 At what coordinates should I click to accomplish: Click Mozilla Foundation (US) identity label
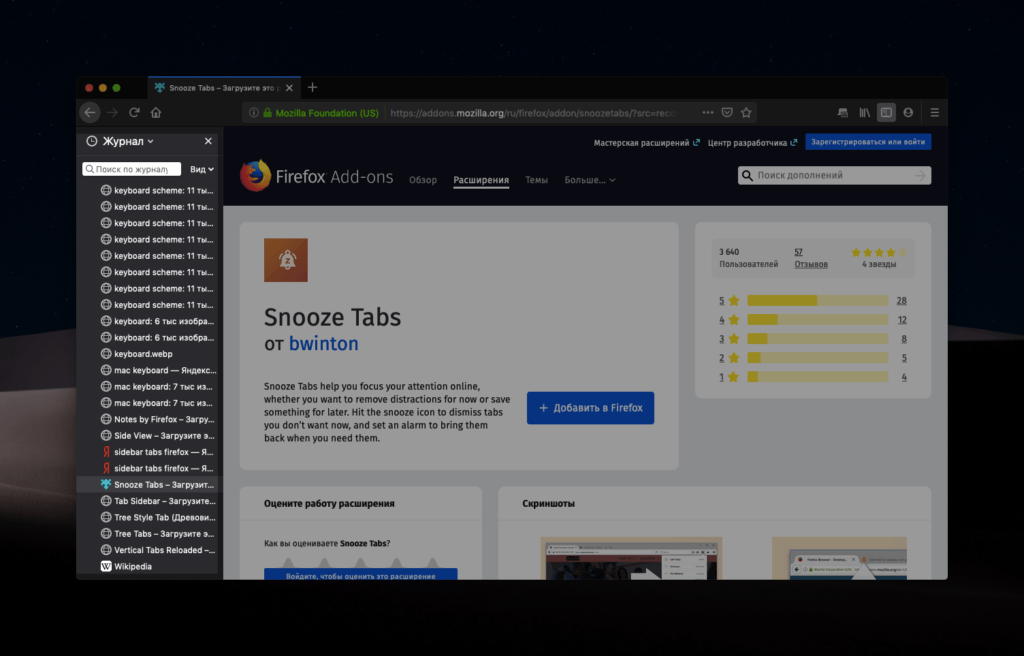327,113
